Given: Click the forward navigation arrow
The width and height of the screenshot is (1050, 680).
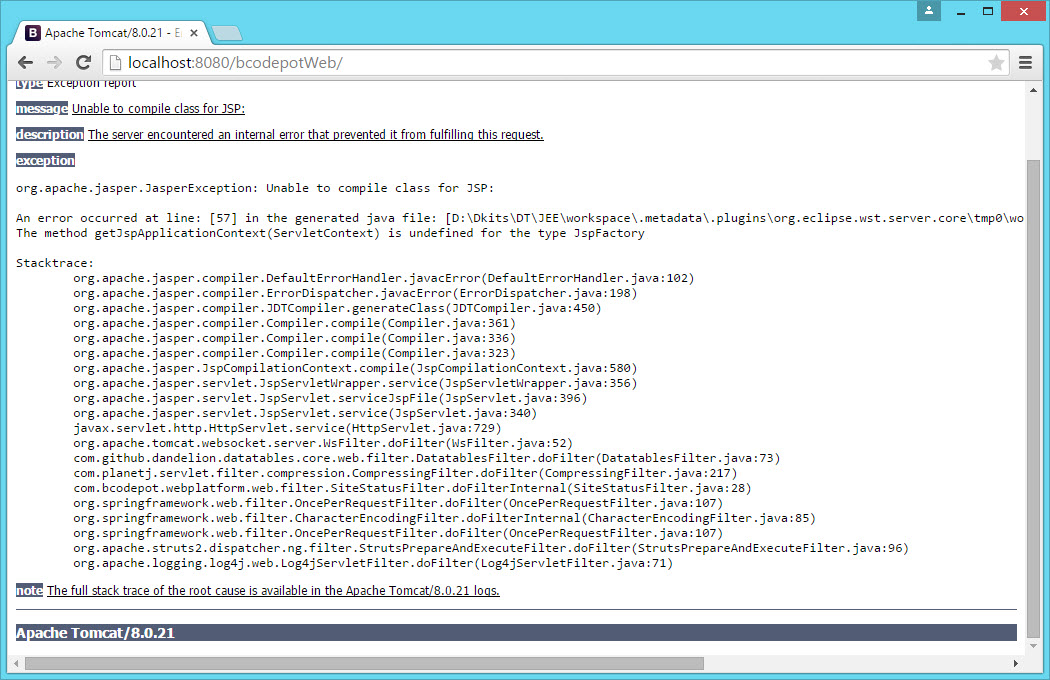Looking at the screenshot, I should pyautogui.click(x=54, y=62).
